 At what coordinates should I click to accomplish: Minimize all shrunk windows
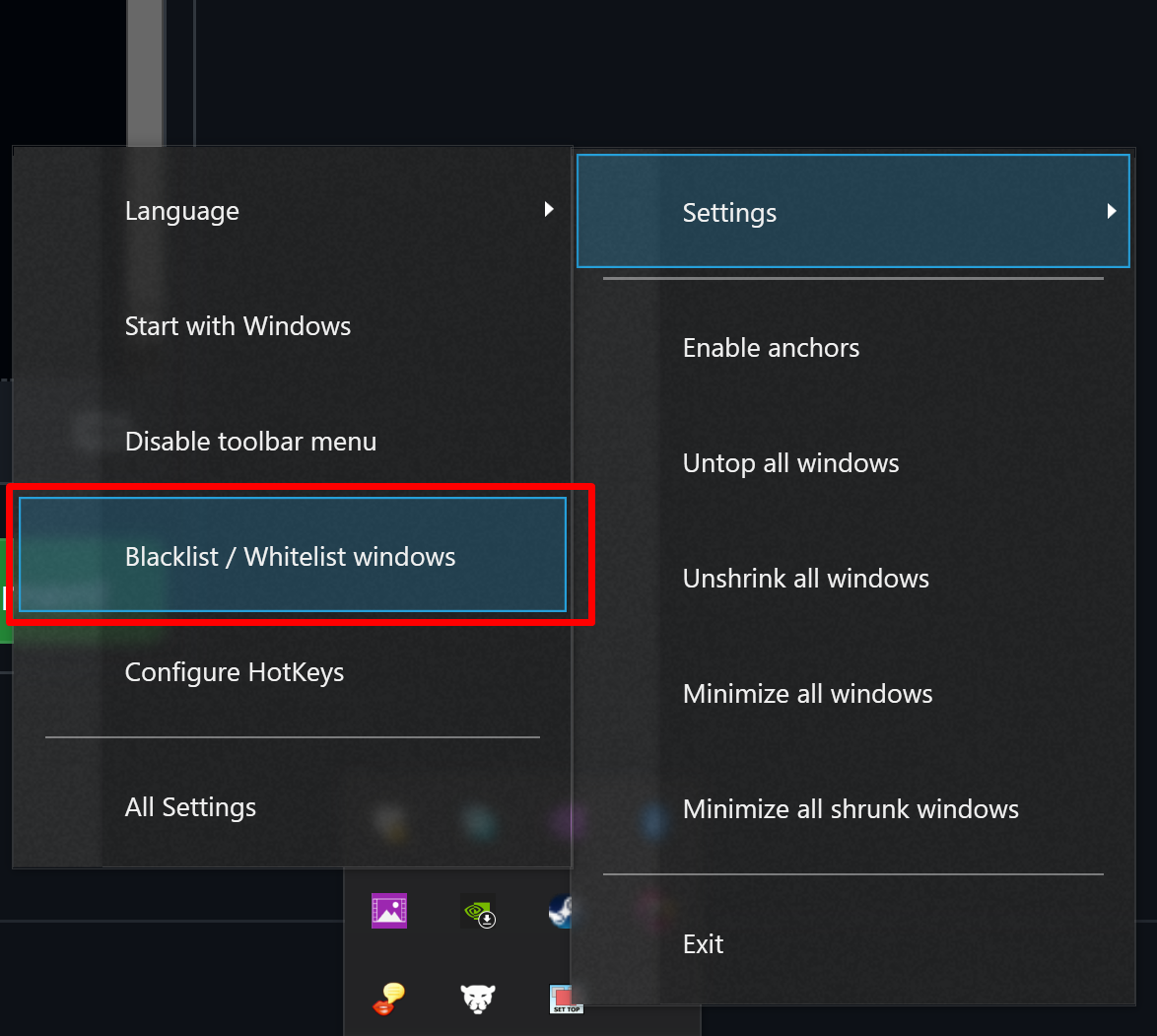[x=851, y=808]
